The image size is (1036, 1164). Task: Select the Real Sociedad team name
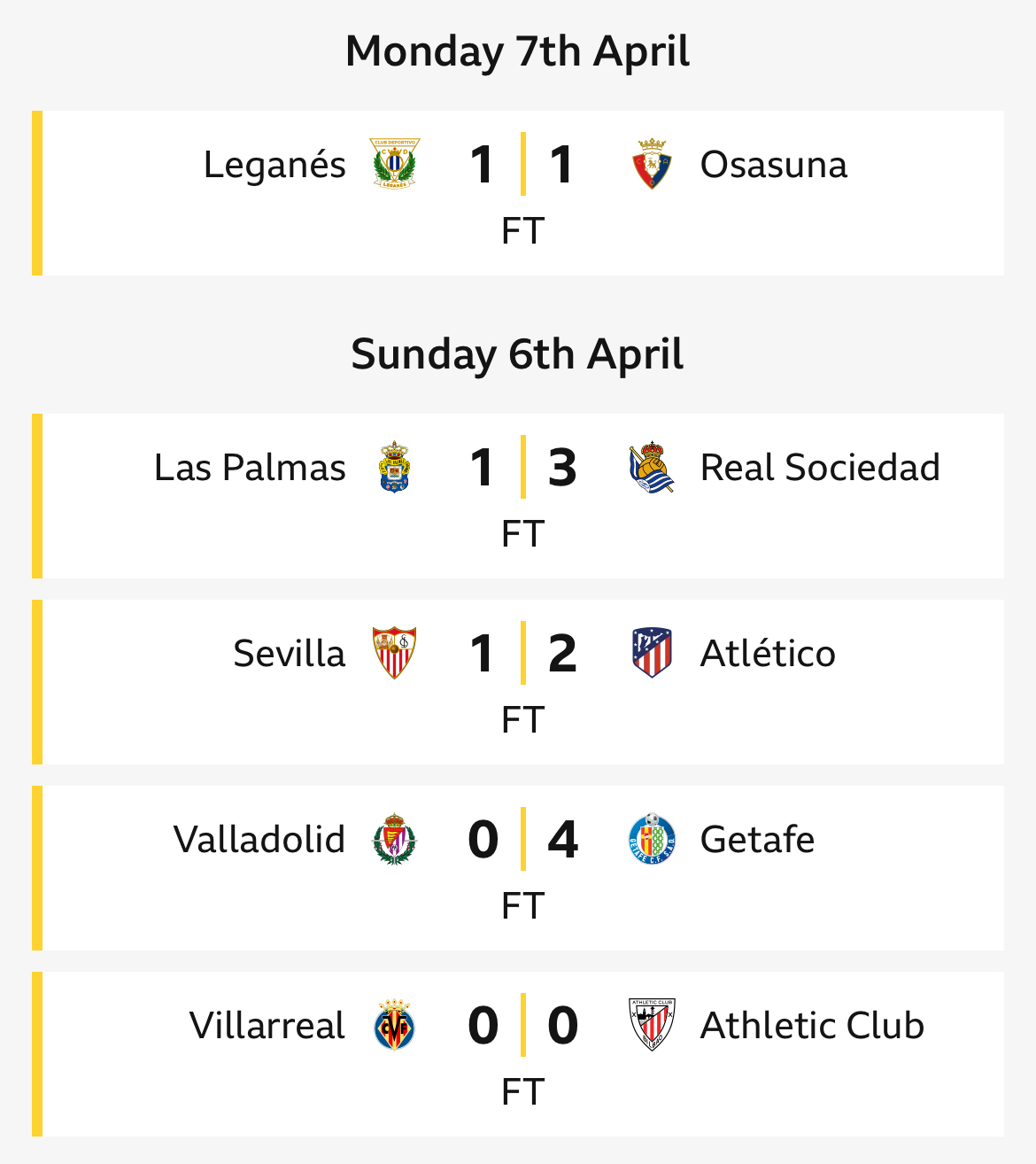pos(820,468)
